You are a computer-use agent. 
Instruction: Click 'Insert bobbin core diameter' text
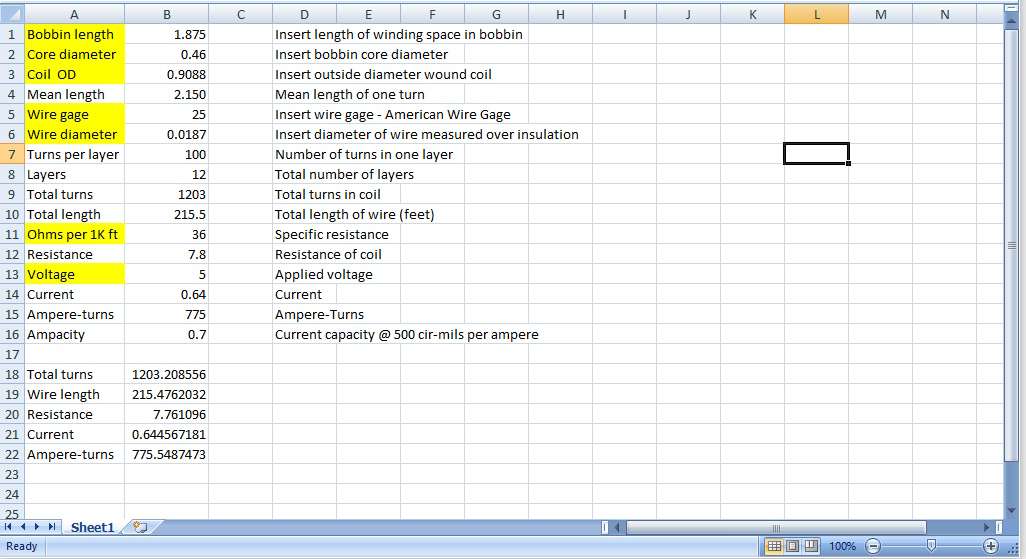[361, 54]
